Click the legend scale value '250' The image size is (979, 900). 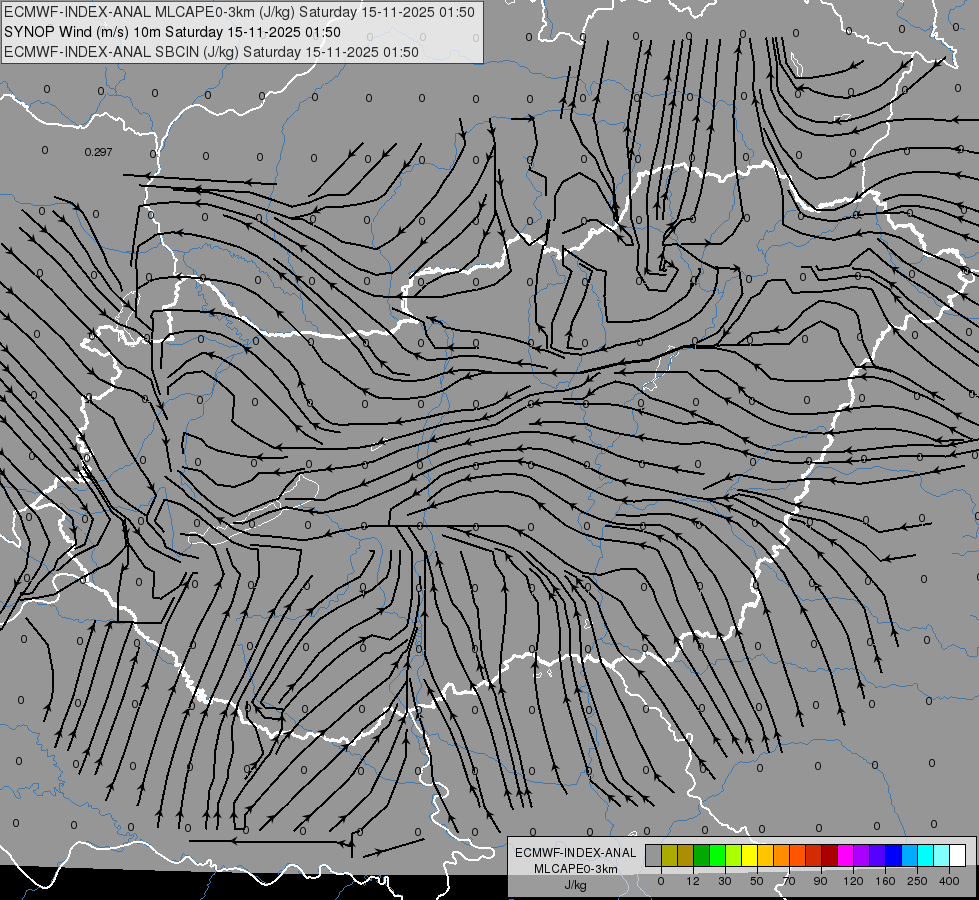click(x=917, y=881)
